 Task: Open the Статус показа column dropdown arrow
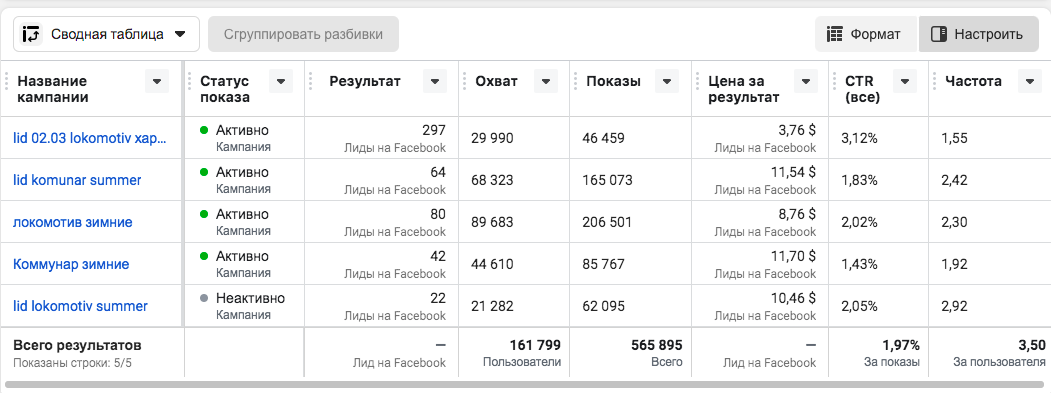click(281, 82)
